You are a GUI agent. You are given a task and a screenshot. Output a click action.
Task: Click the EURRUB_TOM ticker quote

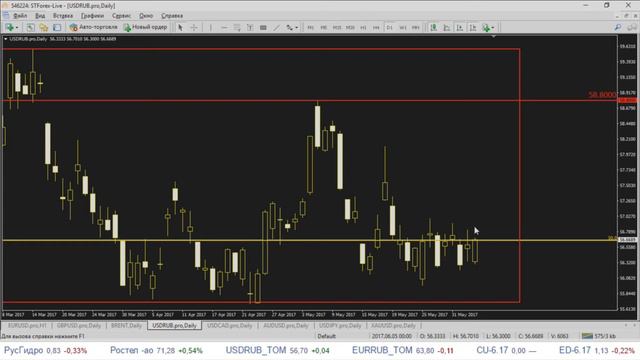tap(403, 350)
